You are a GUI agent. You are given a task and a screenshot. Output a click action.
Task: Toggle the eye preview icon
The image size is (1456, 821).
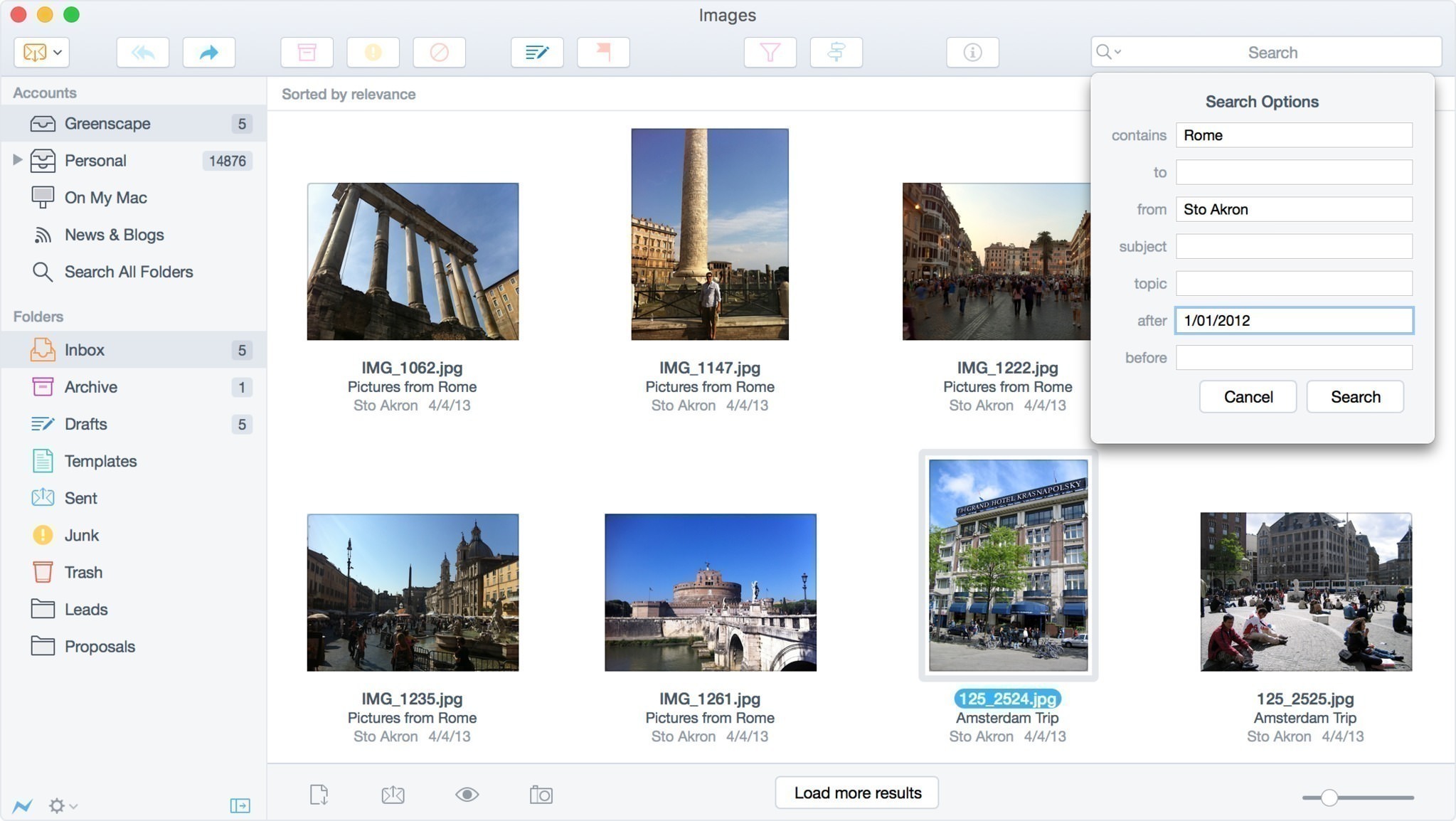point(467,794)
